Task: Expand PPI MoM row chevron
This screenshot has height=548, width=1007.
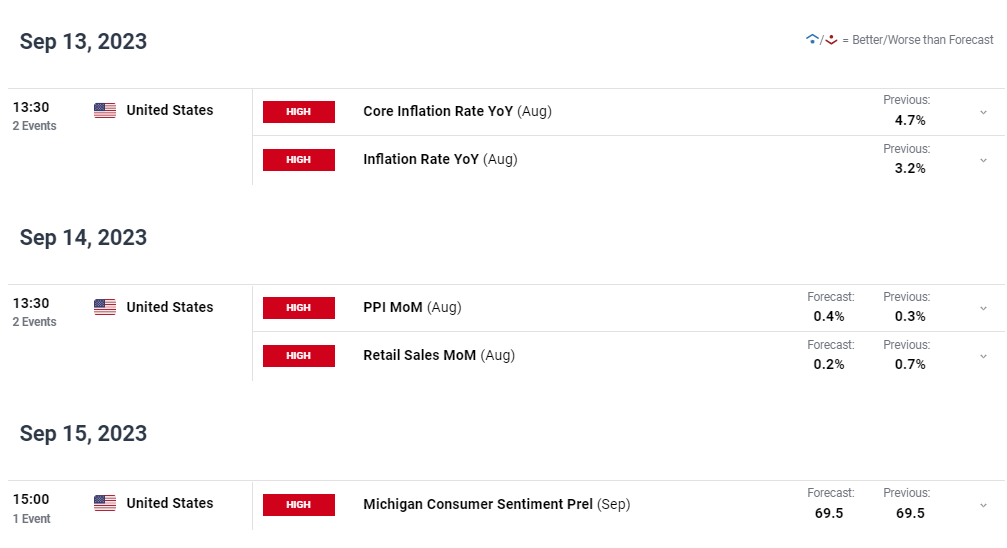Action: click(983, 308)
